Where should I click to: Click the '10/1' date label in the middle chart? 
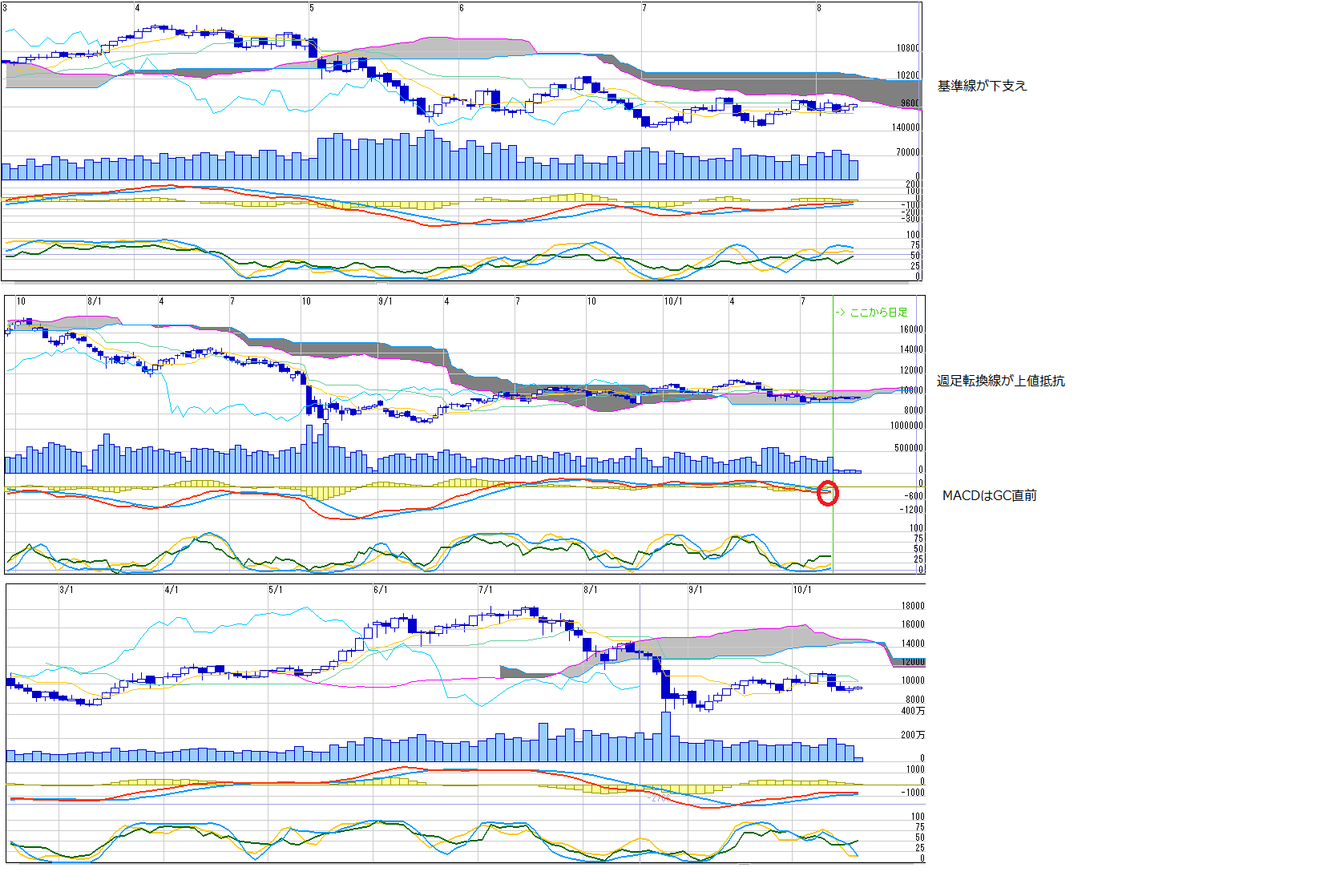[x=673, y=301]
